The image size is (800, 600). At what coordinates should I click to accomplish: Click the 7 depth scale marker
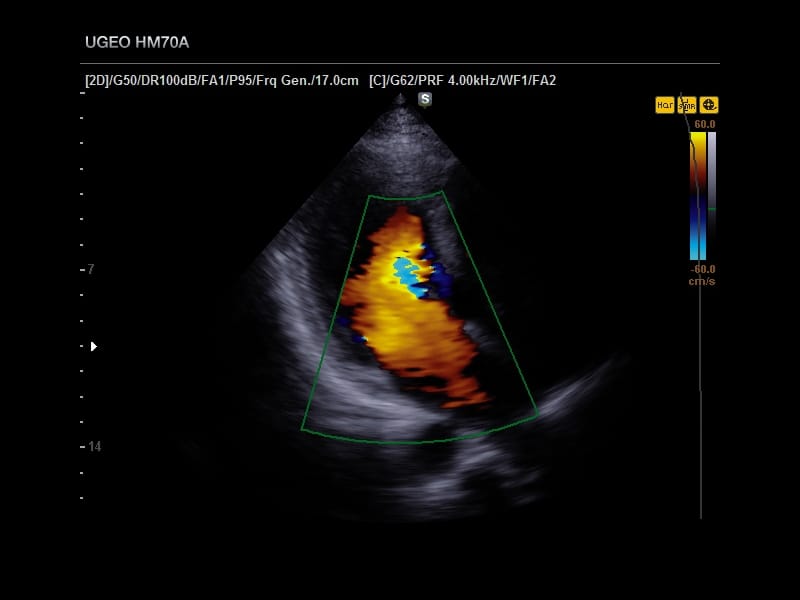click(x=91, y=269)
